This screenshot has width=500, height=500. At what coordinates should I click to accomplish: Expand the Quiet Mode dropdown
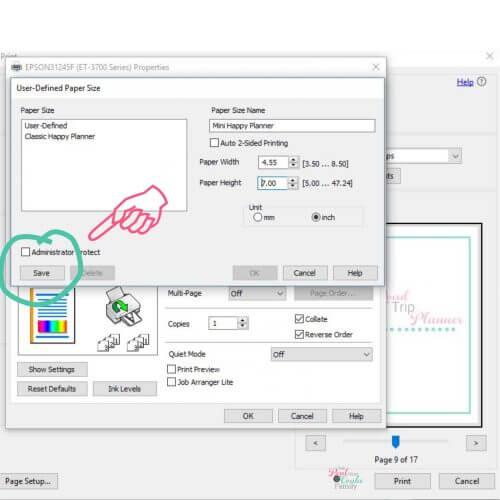pos(321,354)
